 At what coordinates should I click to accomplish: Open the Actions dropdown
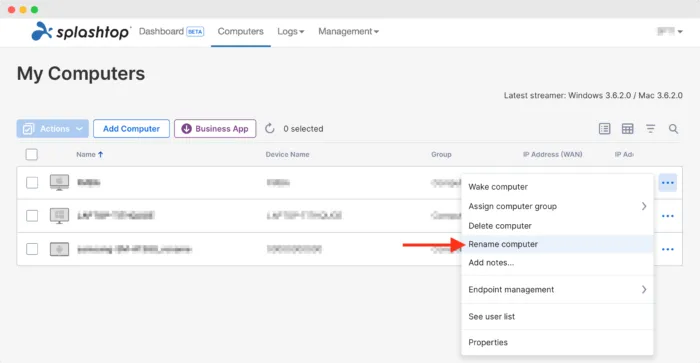[x=53, y=129]
